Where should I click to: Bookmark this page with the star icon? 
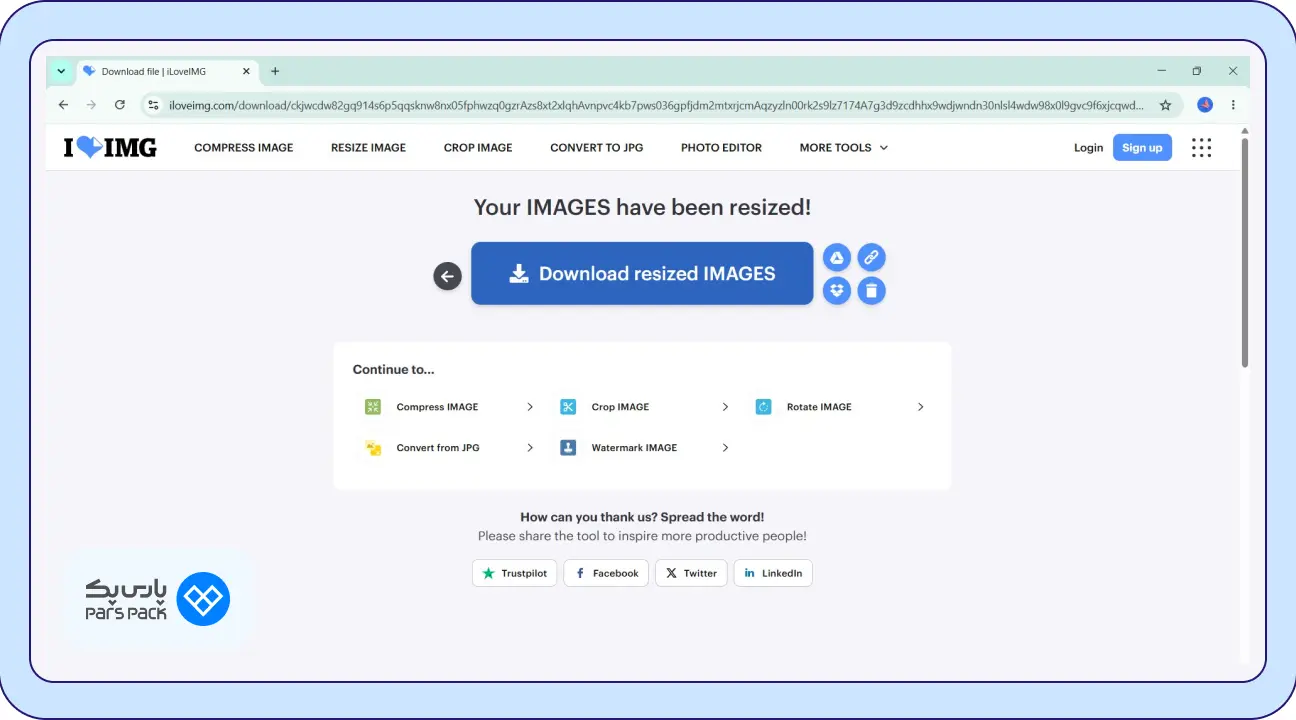[x=1165, y=104]
